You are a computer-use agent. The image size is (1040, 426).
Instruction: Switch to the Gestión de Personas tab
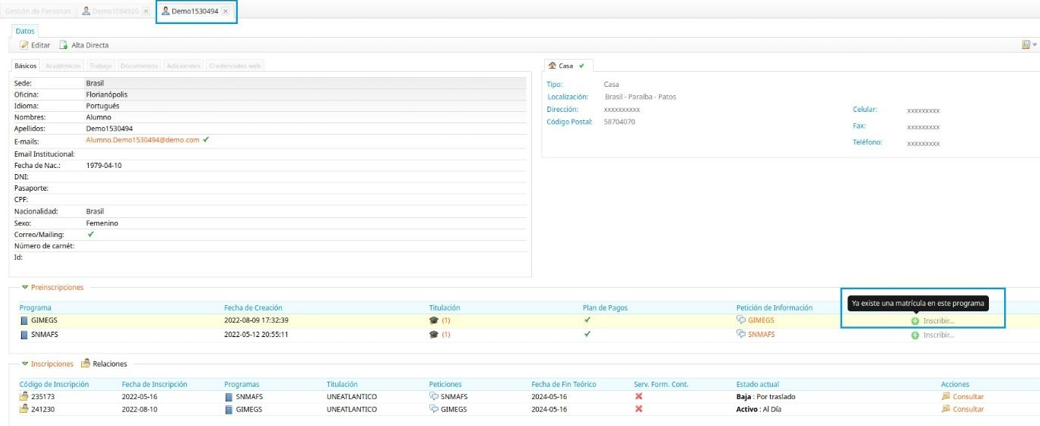point(38,11)
